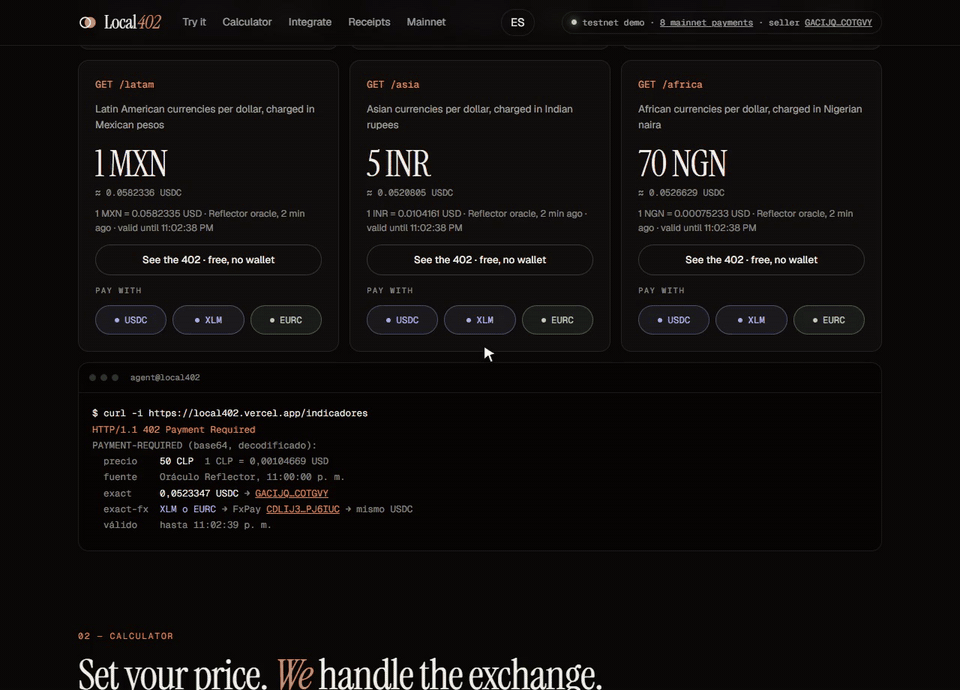Viewport: 960px width, 690px height.
Task: Pay with USDC on the /africa card
Action: (x=673, y=320)
